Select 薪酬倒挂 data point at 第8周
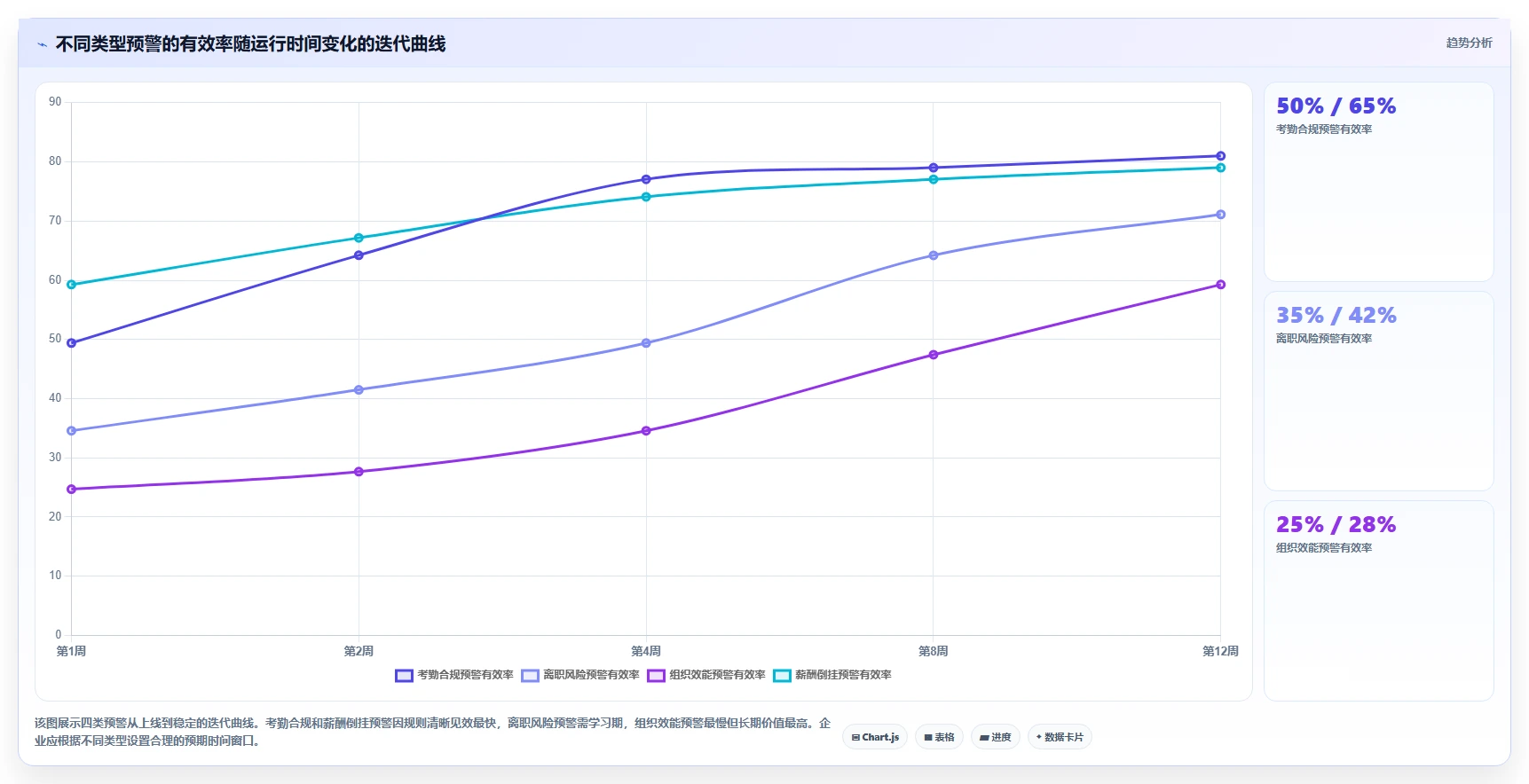 tap(934, 179)
